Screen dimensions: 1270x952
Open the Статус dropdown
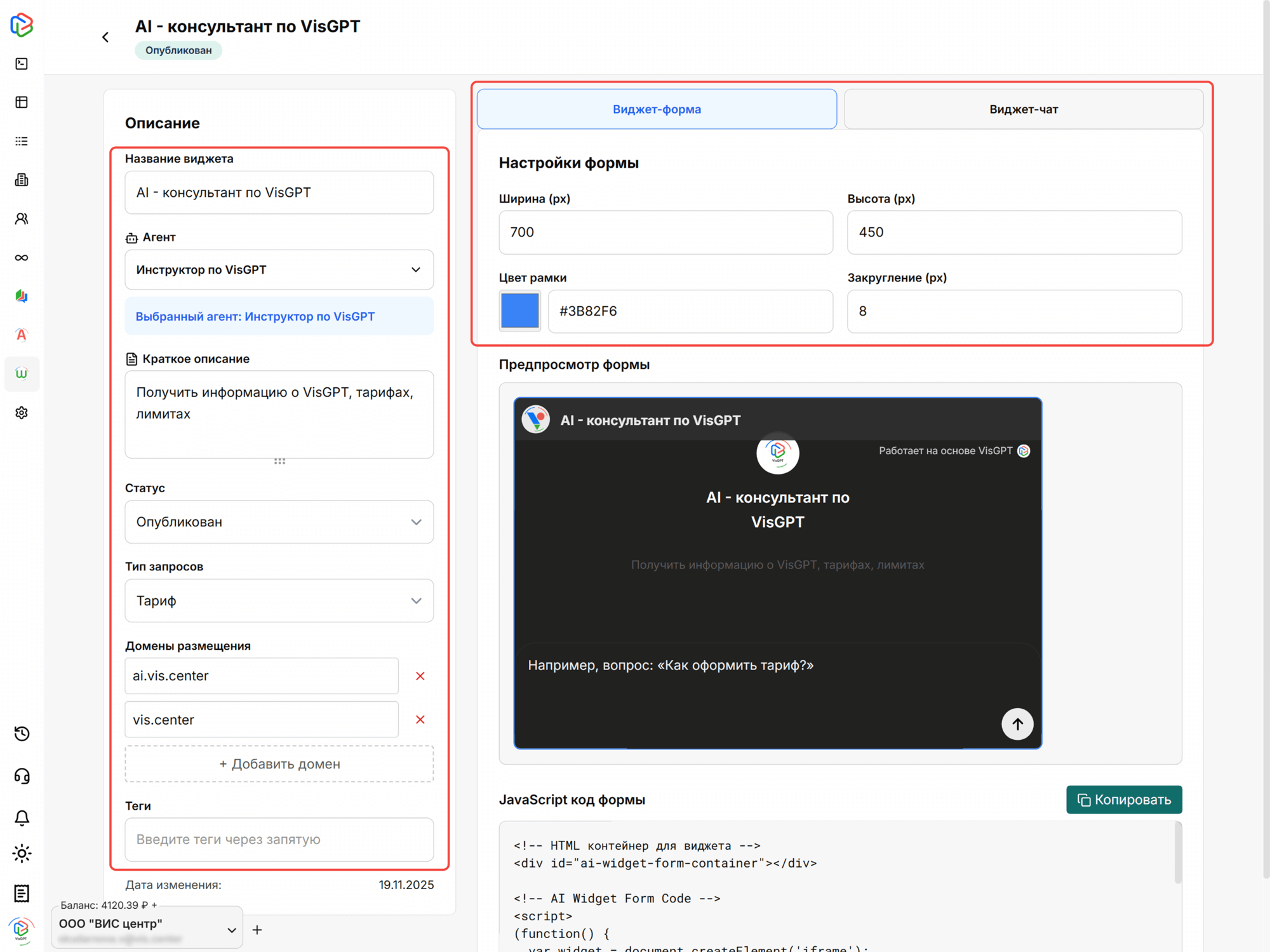(x=279, y=522)
